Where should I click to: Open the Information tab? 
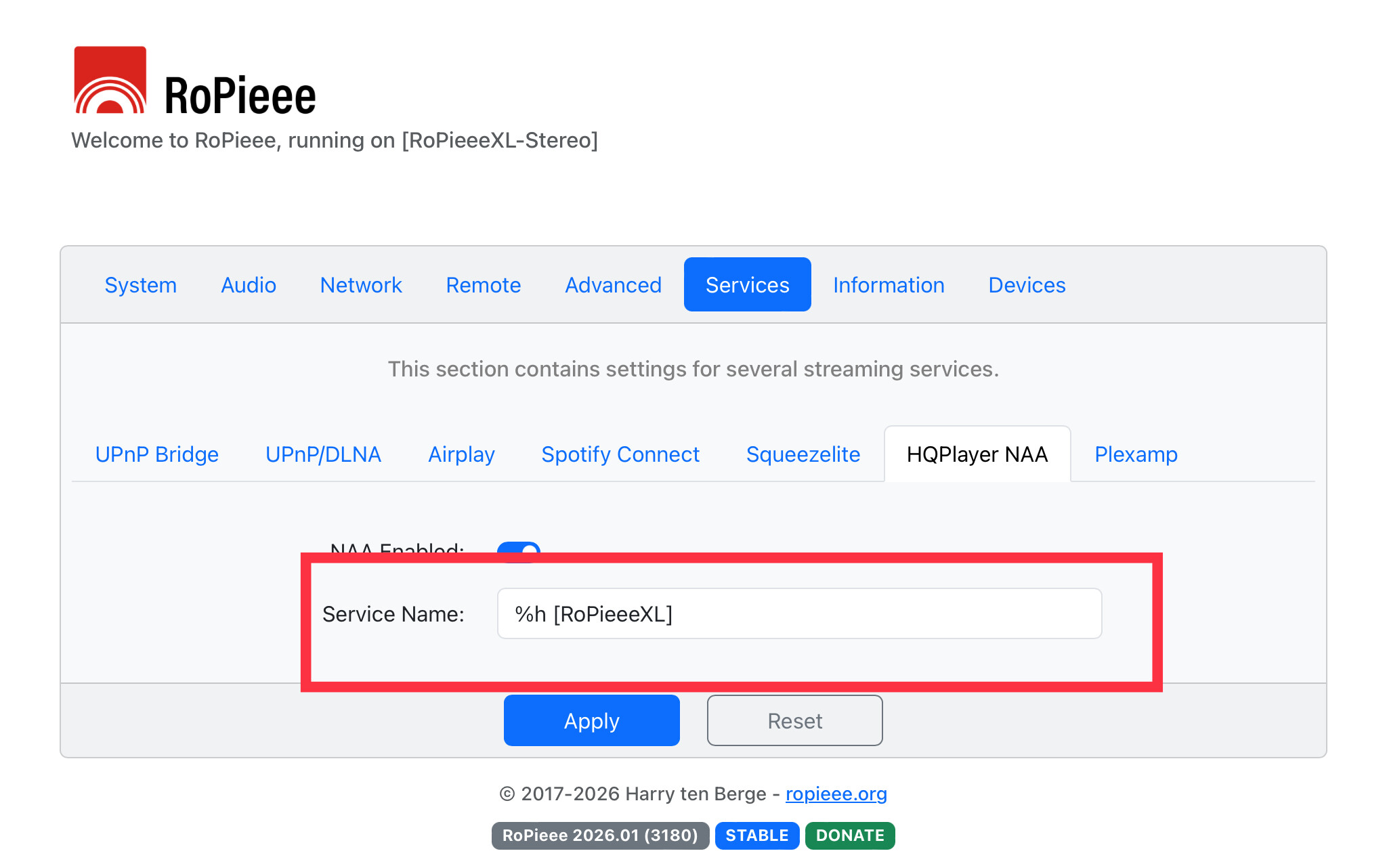coord(889,285)
